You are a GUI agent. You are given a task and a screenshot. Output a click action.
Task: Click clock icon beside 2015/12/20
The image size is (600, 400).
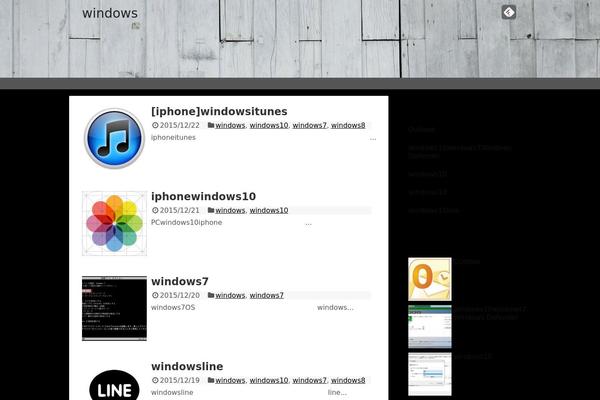pos(155,295)
